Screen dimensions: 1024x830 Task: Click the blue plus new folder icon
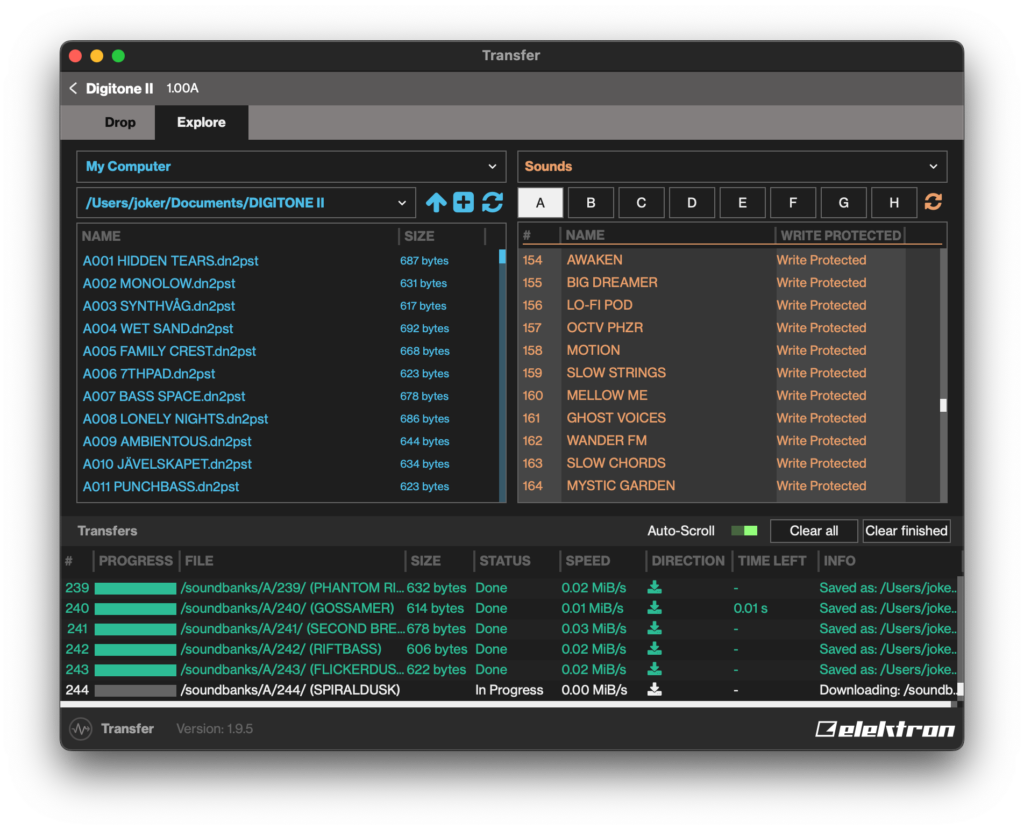tap(464, 202)
